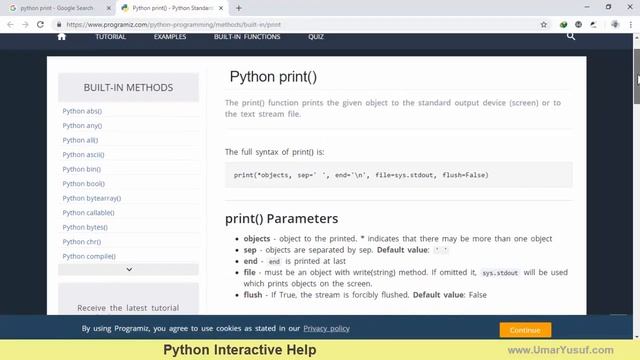
Task: Open the Python any() link
Action: pos(82,126)
